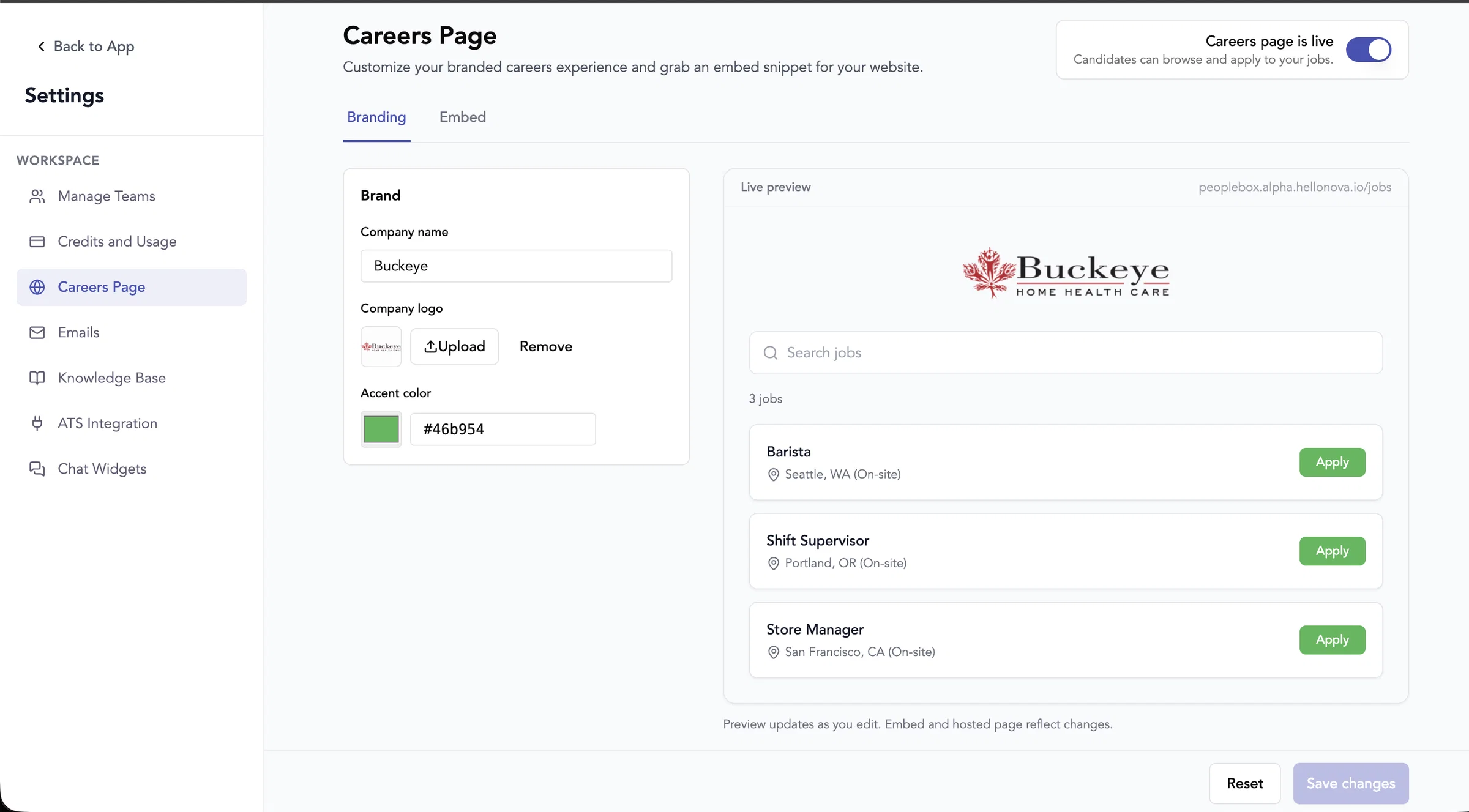The height and width of the screenshot is (812, 1469).
Task: Open Manage Teams settings
Action: click(x=132, y=196)
